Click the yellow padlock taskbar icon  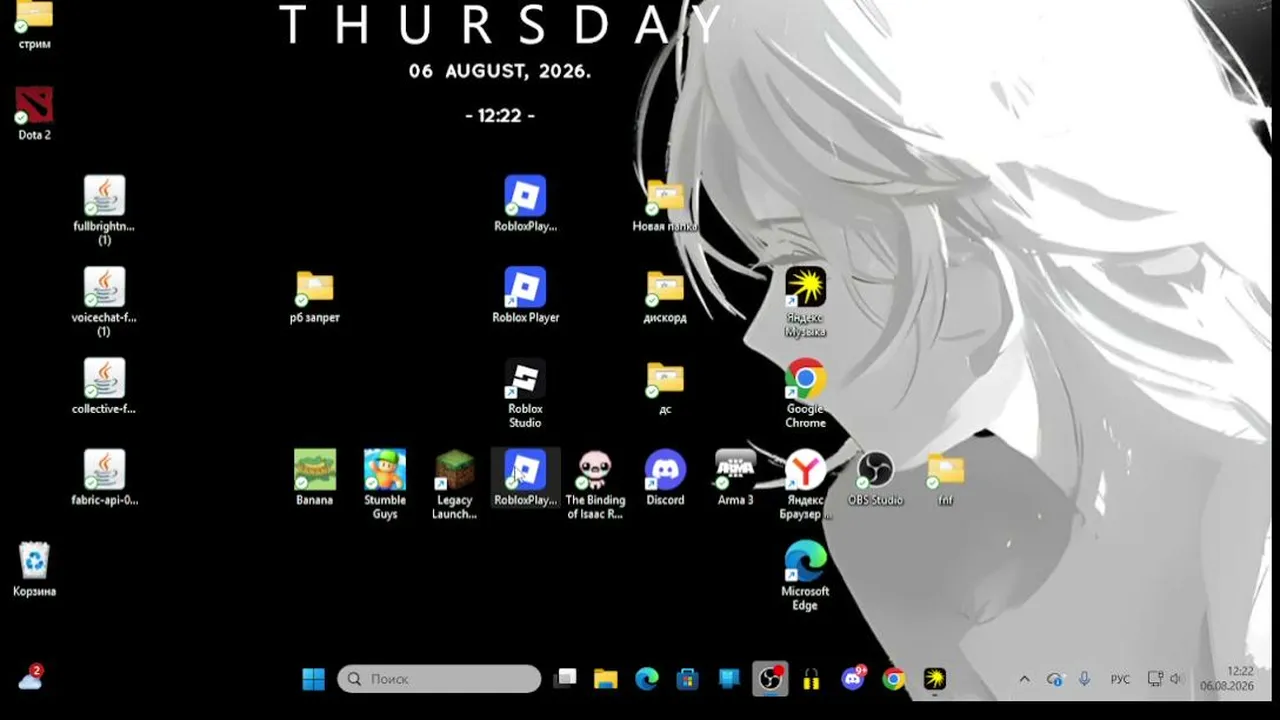(x=811, y=679)
